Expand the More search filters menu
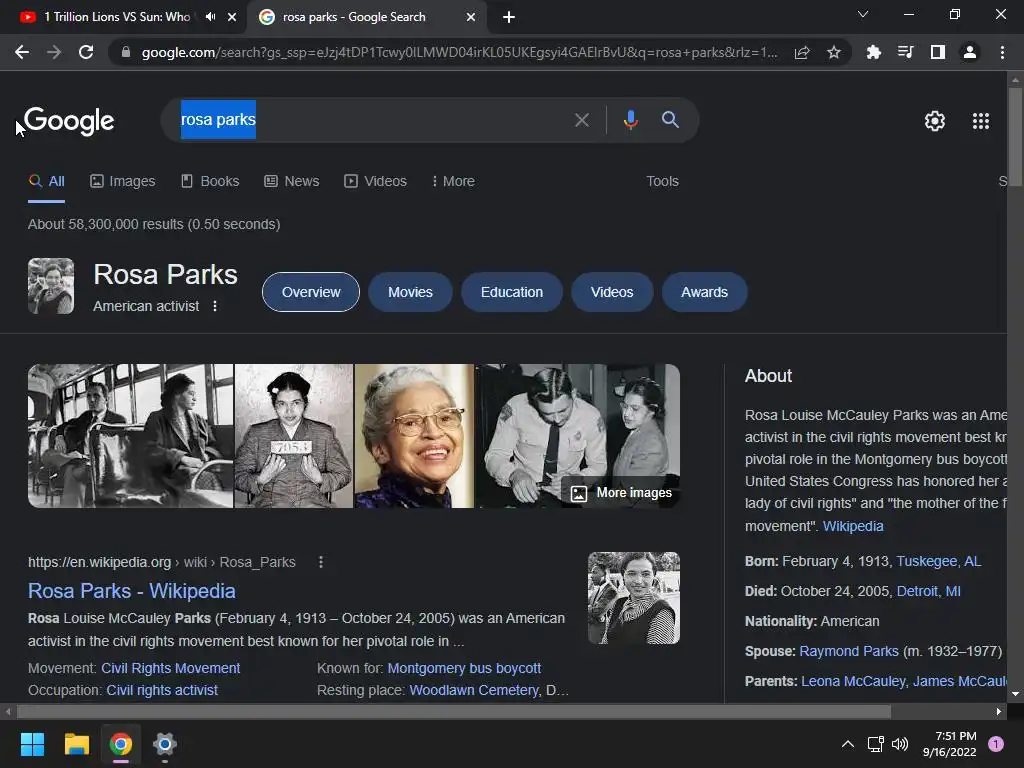This screenshot has height=768, width=1024. 453,181
